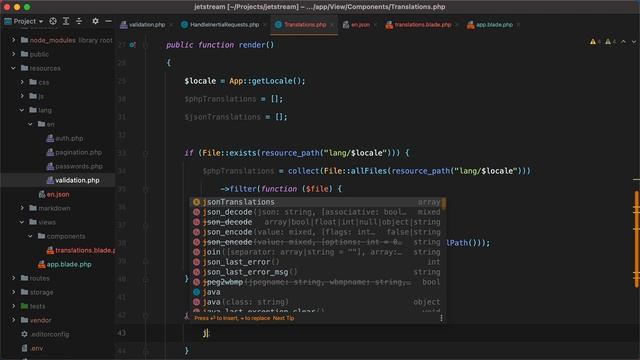This screenshot has height=360, width=640.
Task: Choose the deprecated jpeg2wbmp suggestion
Action: (317, 282)
